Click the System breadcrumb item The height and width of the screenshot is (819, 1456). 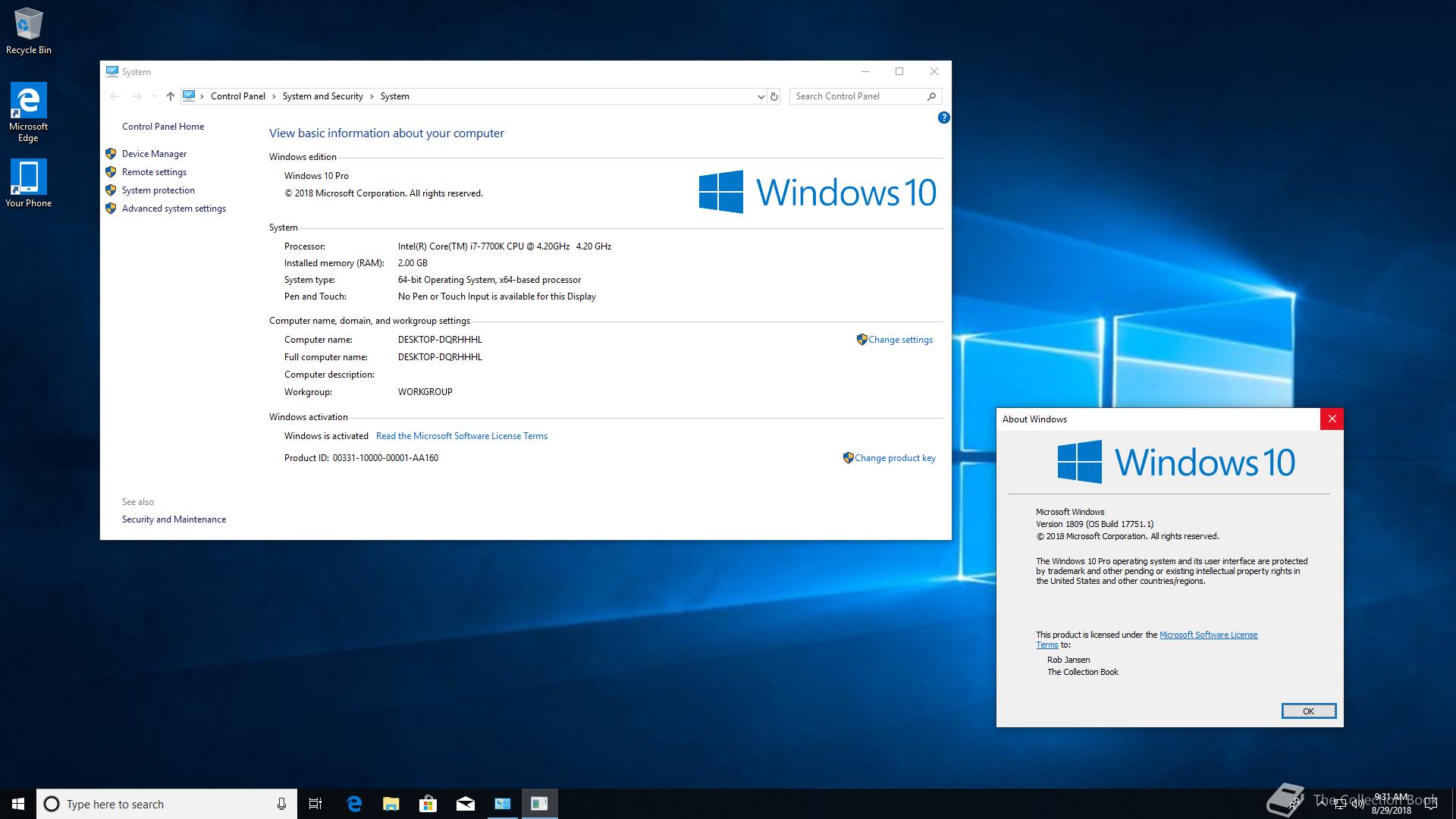(394, 96)
